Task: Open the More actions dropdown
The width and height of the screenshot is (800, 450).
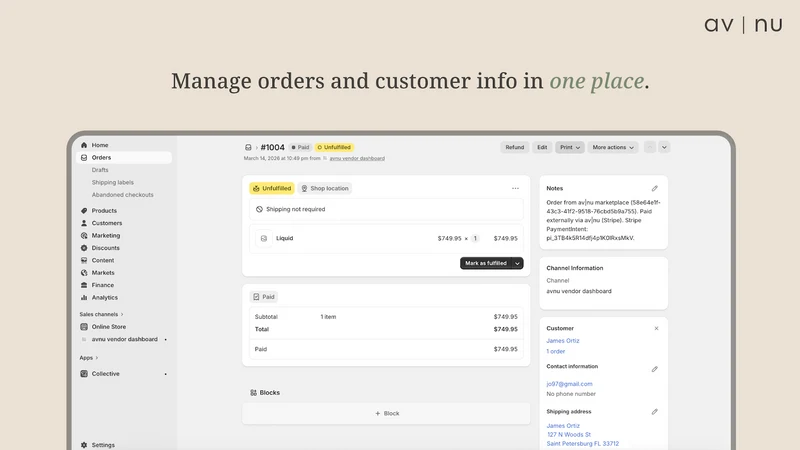Action: pyautogui.click(x=613, y=147)
